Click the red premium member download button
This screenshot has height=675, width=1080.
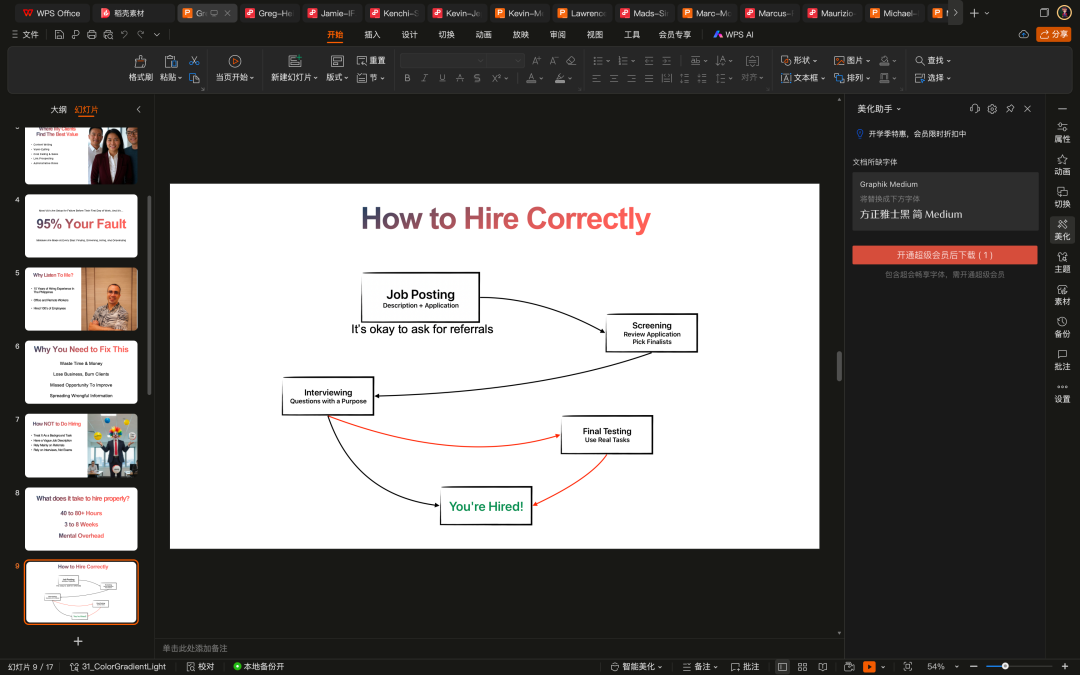click(x=944, y=255)
